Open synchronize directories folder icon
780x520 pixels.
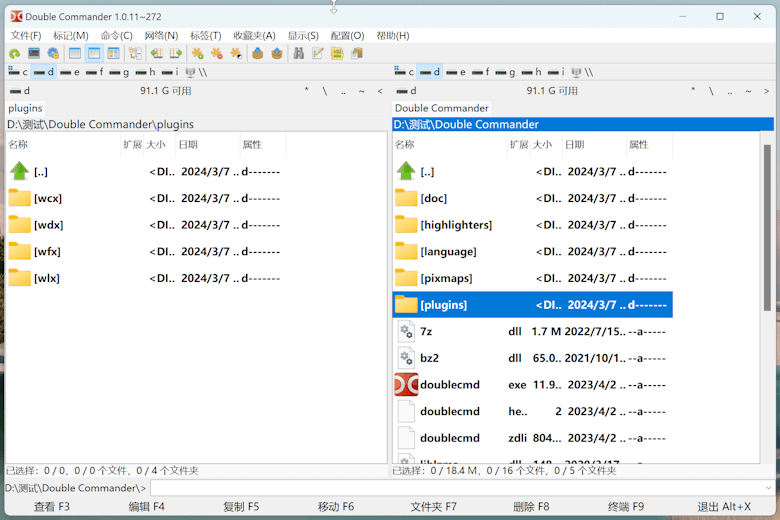click(337, 53)
